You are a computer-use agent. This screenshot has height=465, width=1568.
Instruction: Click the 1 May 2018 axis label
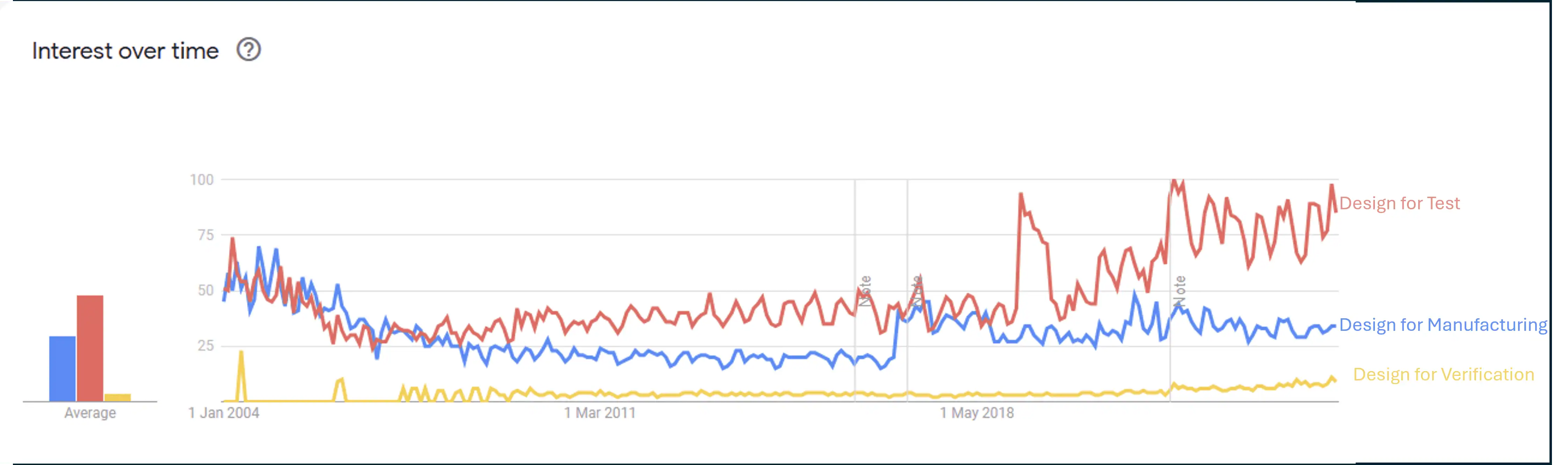click(x=977, y=413)
